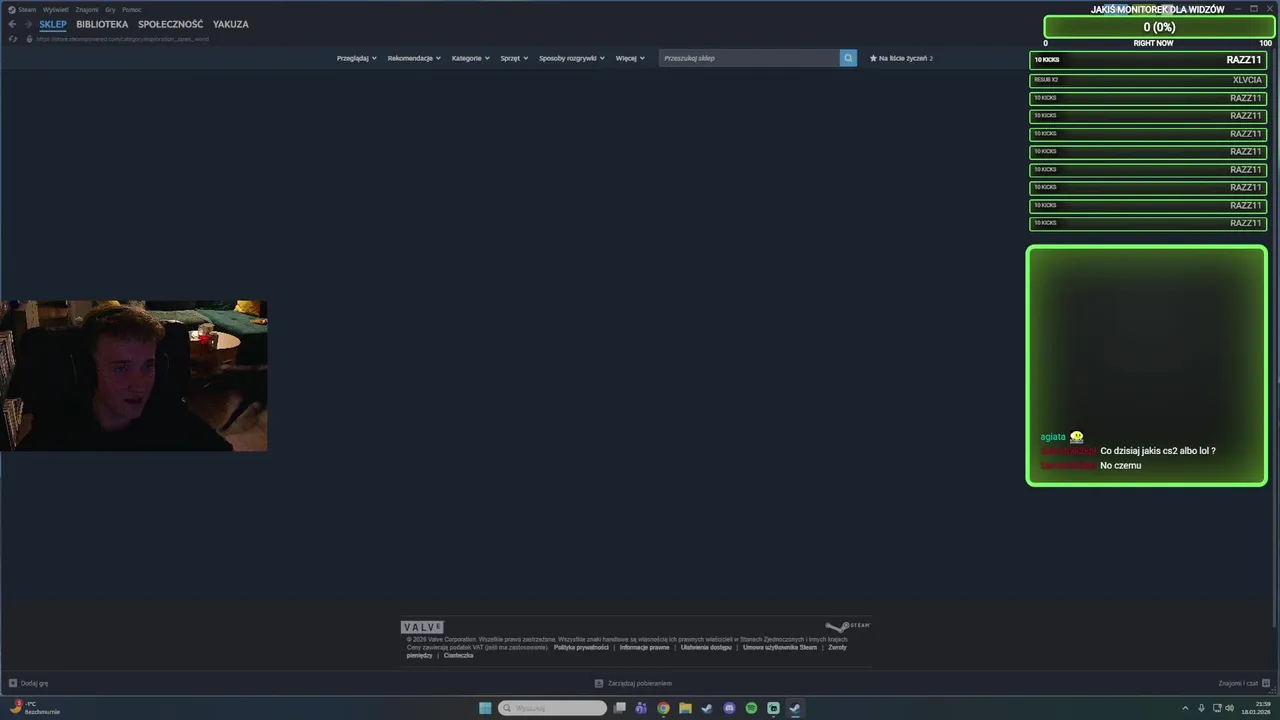Launch Google Chrome from the taskbar
1280x720 pixels.
point(663,708)
